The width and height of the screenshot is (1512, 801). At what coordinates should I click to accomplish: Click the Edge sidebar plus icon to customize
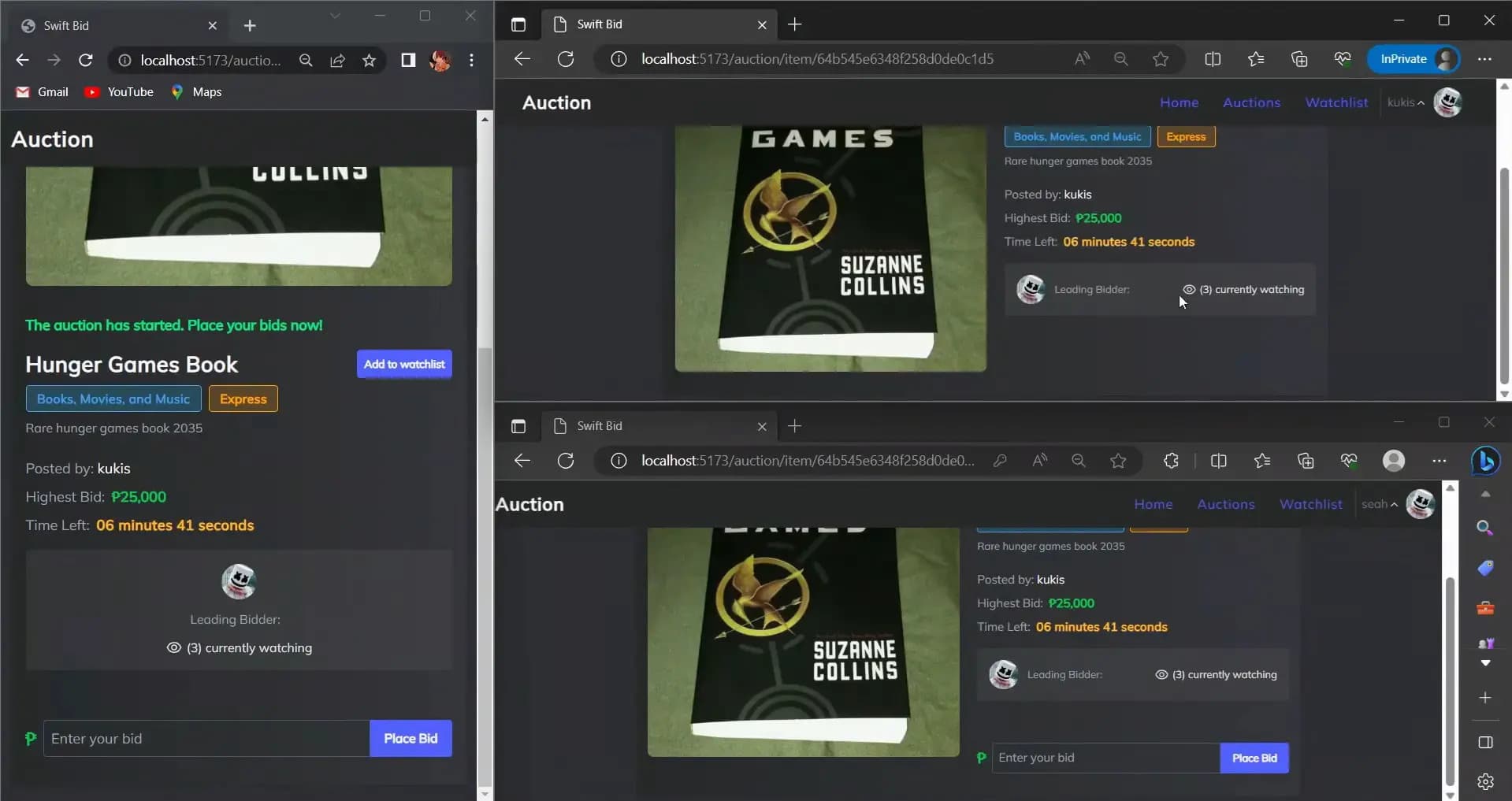click(1485, 698)
